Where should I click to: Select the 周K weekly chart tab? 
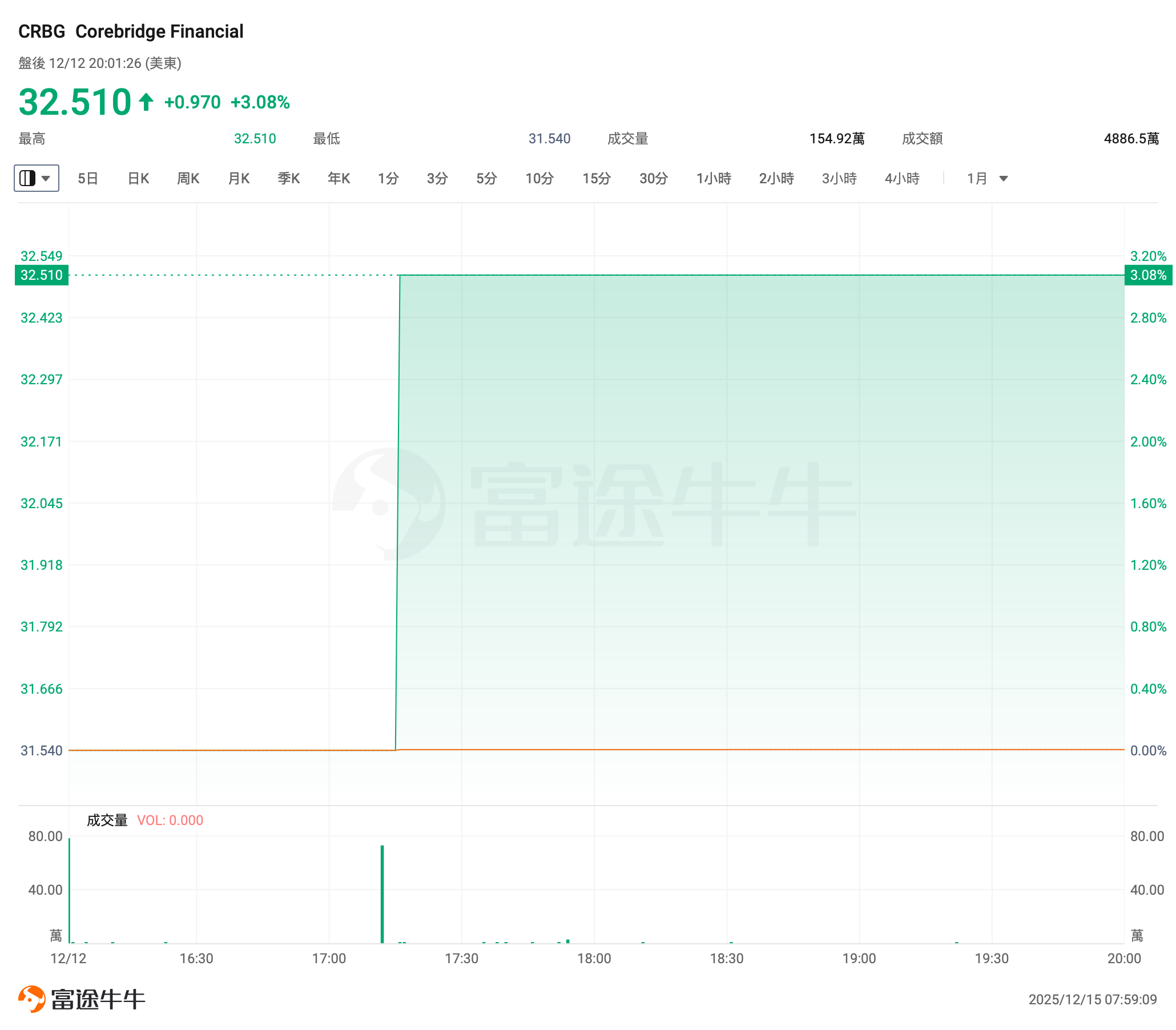click(188, 178)
